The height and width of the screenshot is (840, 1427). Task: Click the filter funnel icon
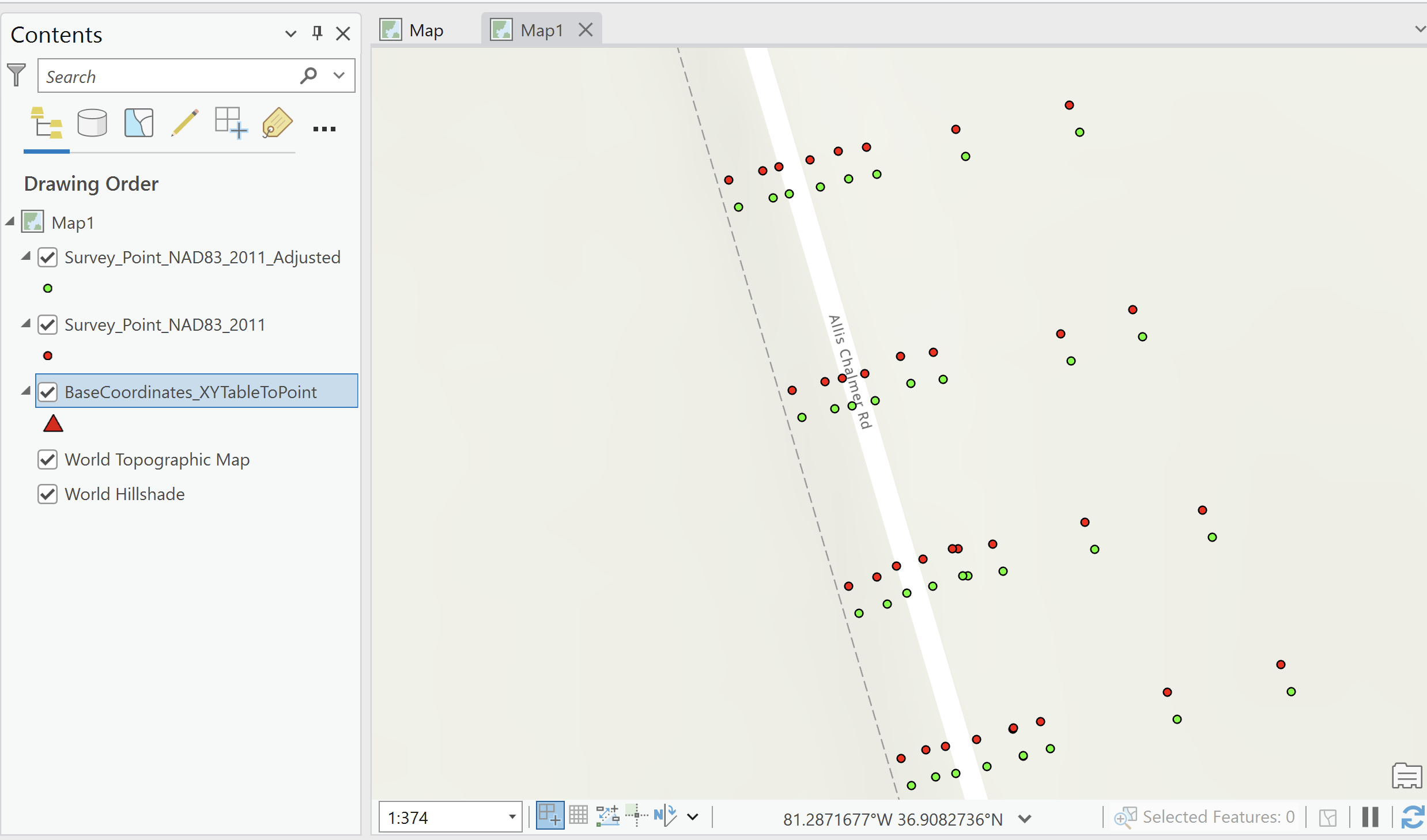(17, 75)
